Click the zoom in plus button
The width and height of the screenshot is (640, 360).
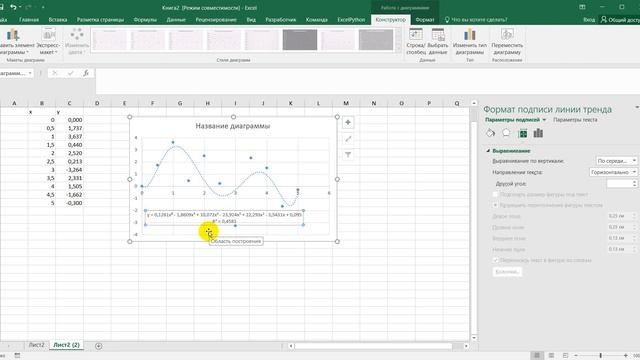(625, 356)
